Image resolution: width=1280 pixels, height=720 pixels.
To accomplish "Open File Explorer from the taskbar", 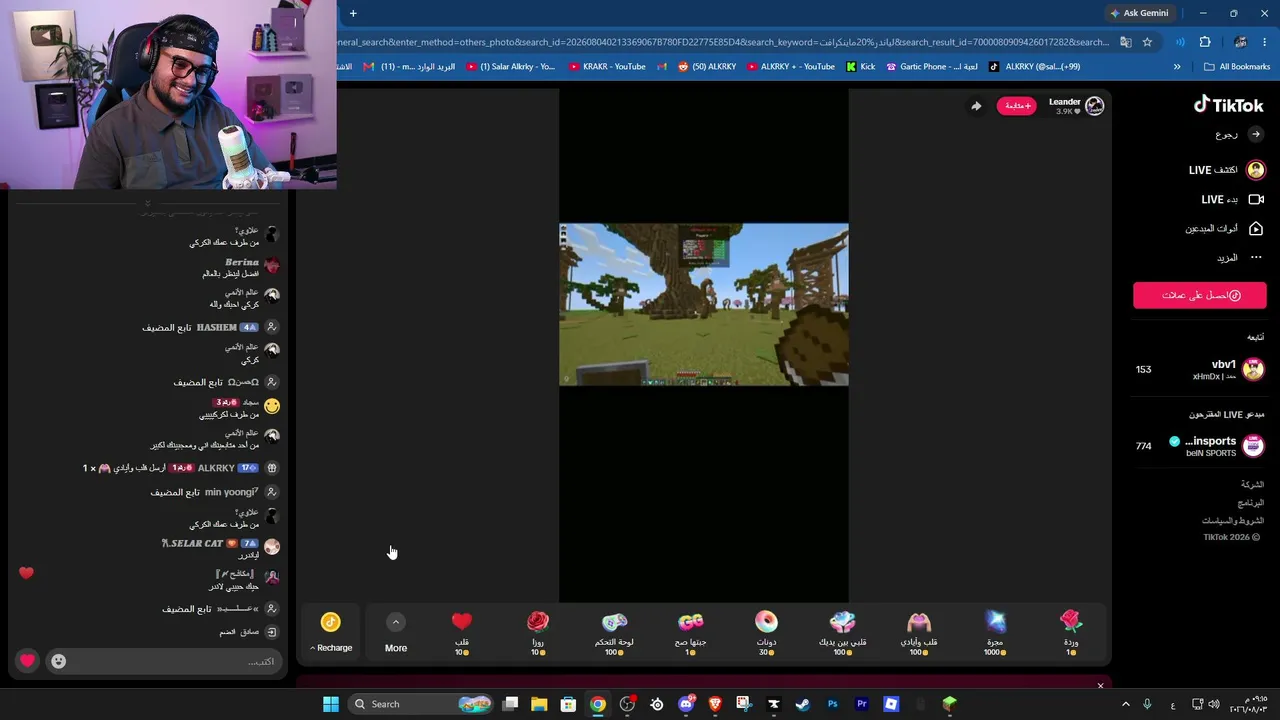I will [x=539, y=704].
